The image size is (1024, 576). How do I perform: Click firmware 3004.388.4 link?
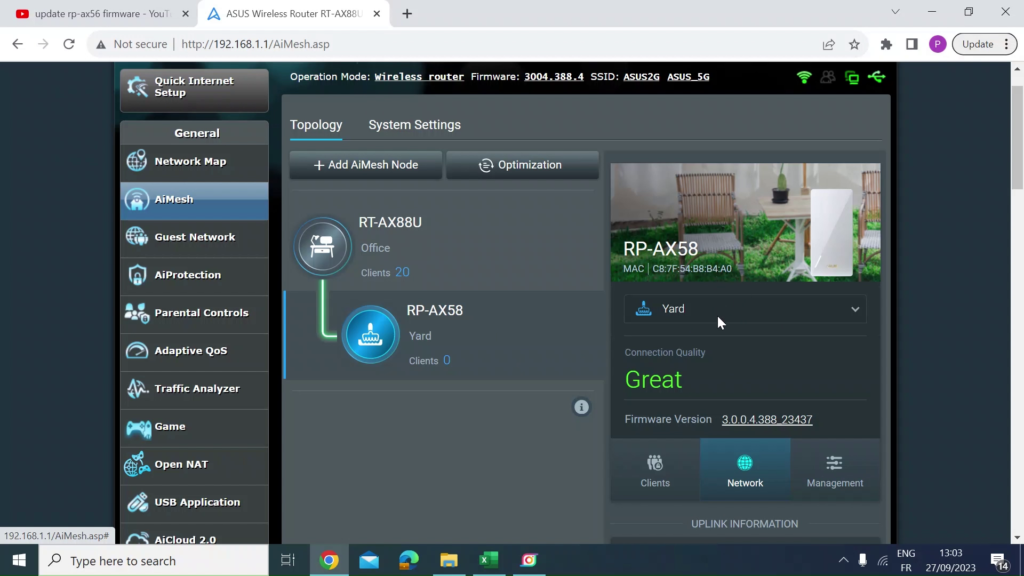554,76
